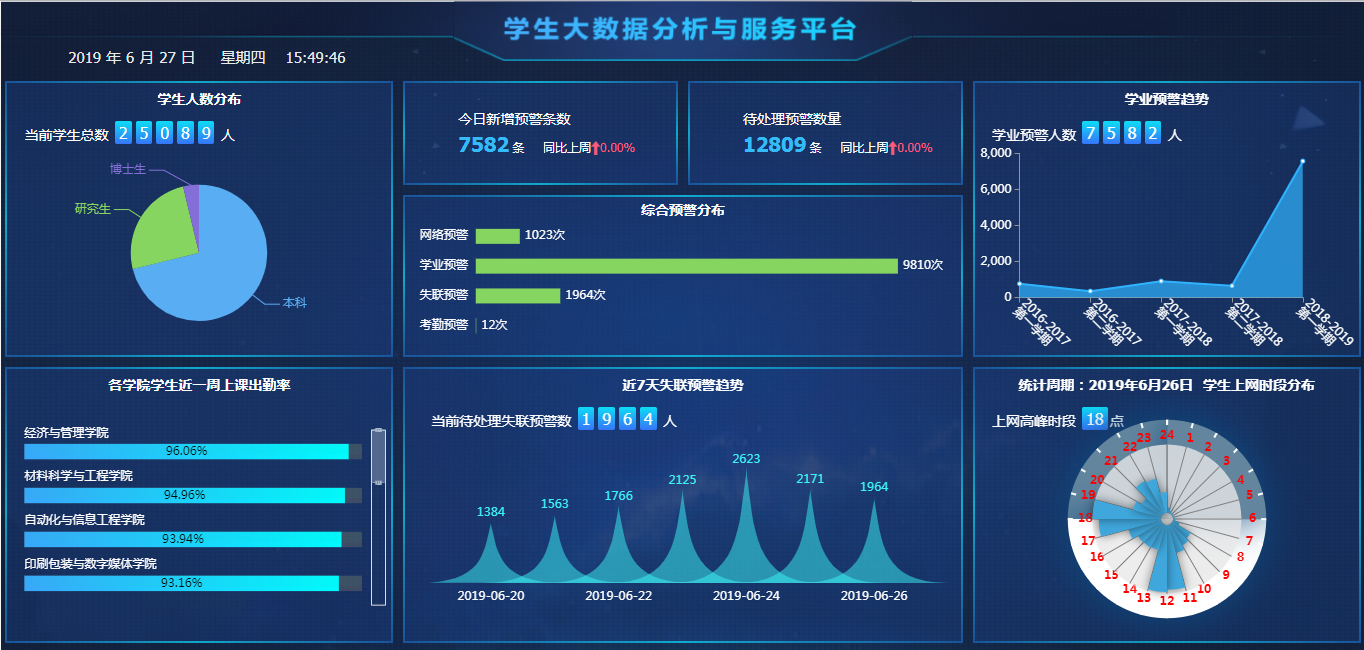Click 学生大数据分析与服务平台 header title
Viewport: 1364px width, 650px height.
(x=680, y=29)
